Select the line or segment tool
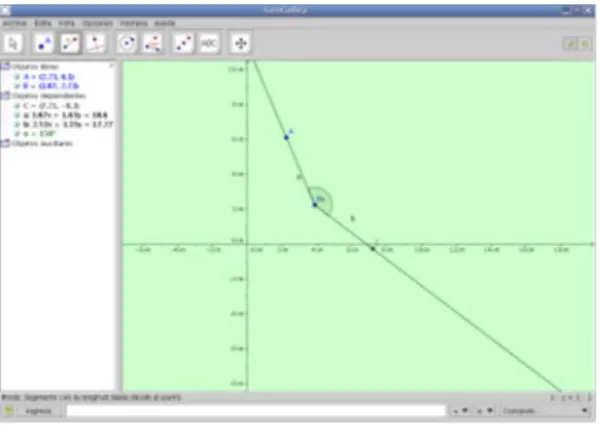The width and height of the screenshot is (599, 427). tap(70, 44)
